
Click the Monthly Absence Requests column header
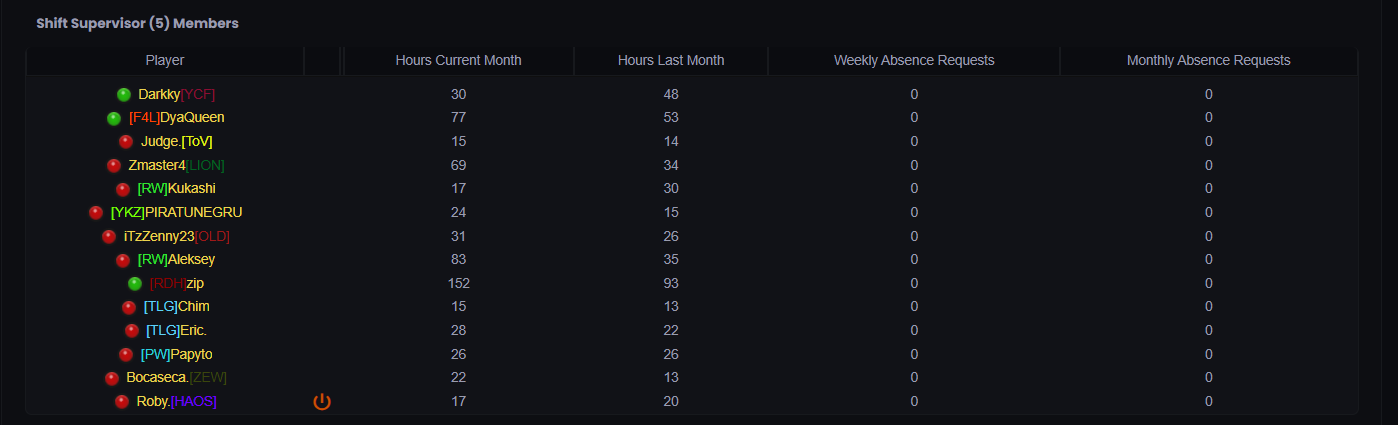(x=1208, y=60)
